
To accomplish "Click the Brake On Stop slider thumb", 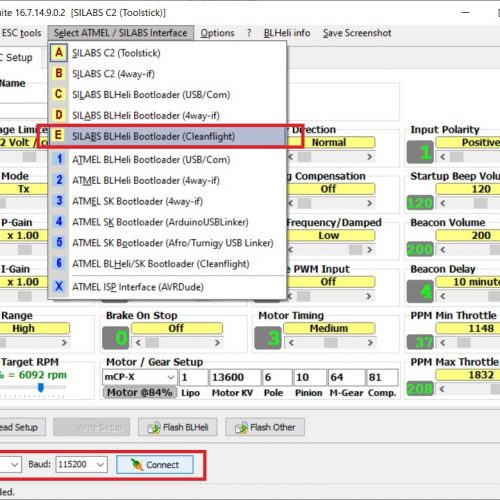I will (x=152, y=343).
